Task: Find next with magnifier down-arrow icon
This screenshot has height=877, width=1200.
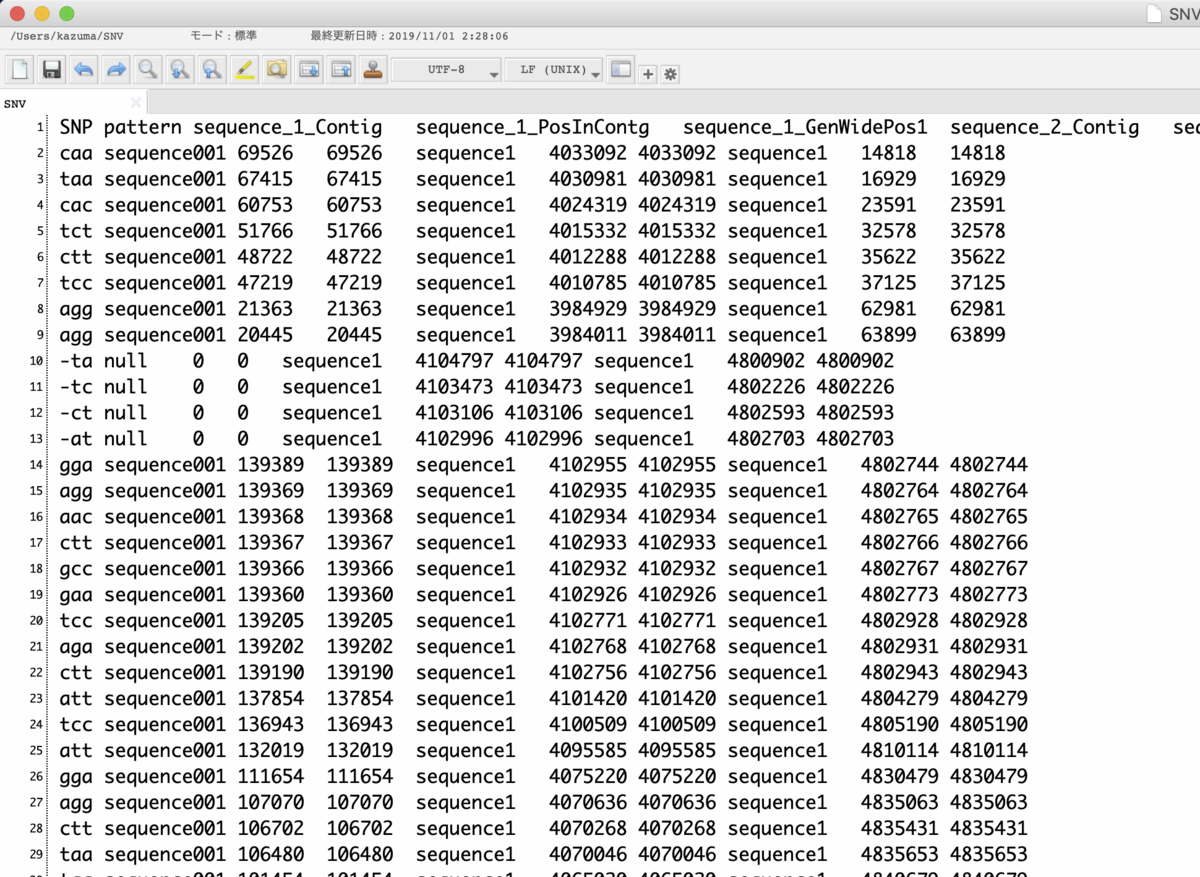Action: click(x=180, y=70)
